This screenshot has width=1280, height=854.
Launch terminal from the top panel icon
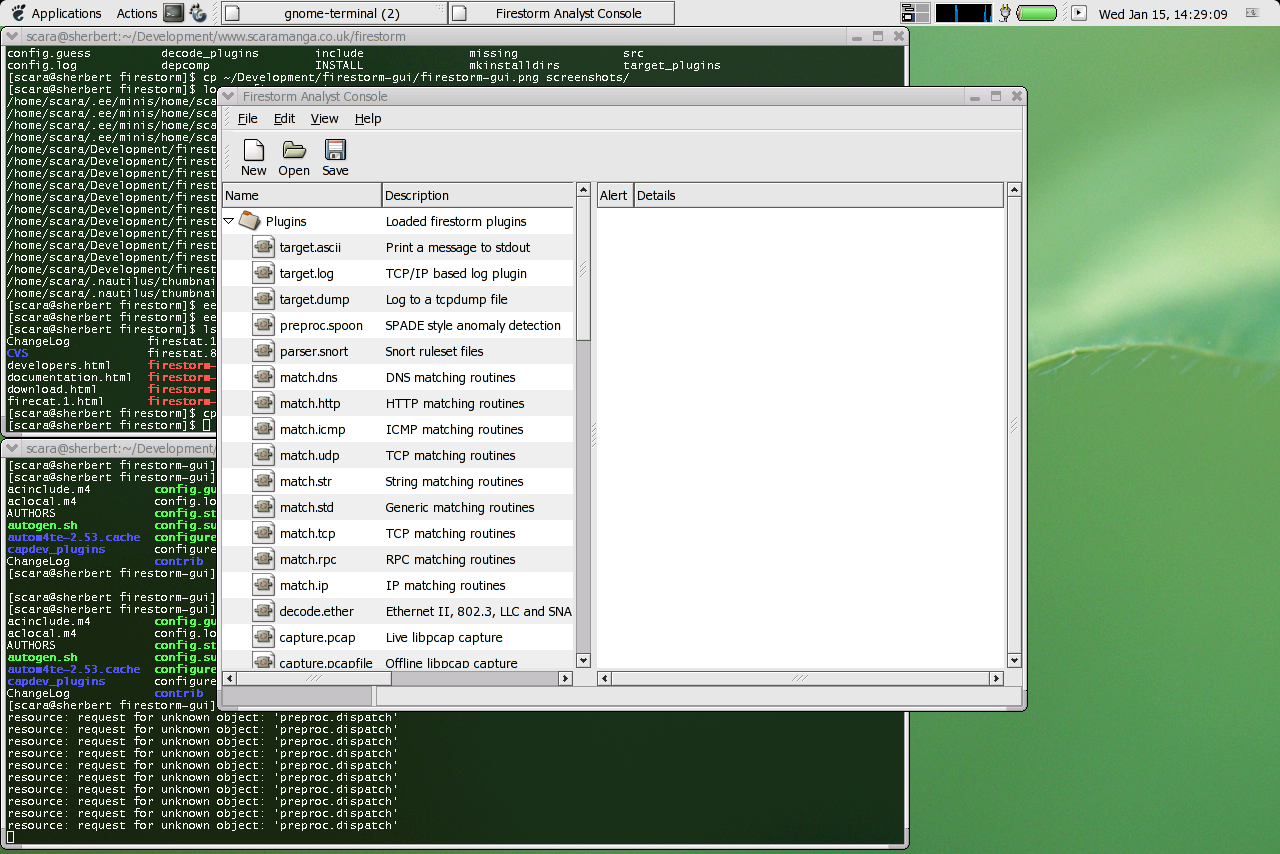click(x=174, y=13)
